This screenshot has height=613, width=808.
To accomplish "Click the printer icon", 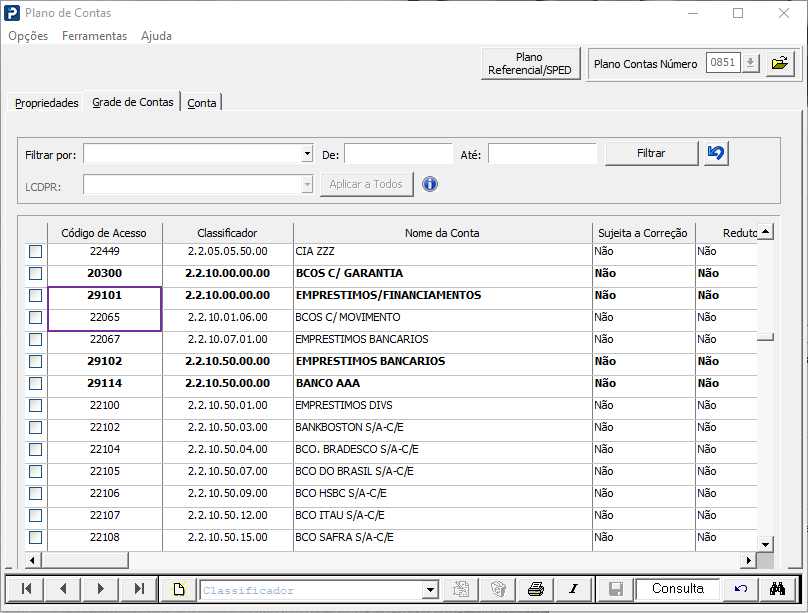I will point(535,588).
